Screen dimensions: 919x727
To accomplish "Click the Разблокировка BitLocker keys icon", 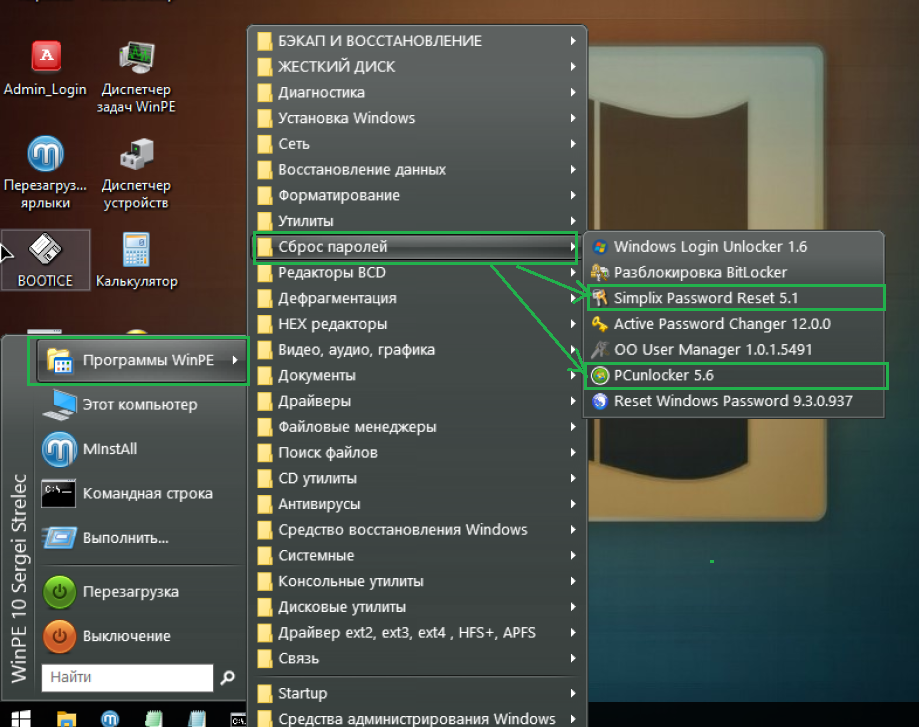I will tap(600, 273).
